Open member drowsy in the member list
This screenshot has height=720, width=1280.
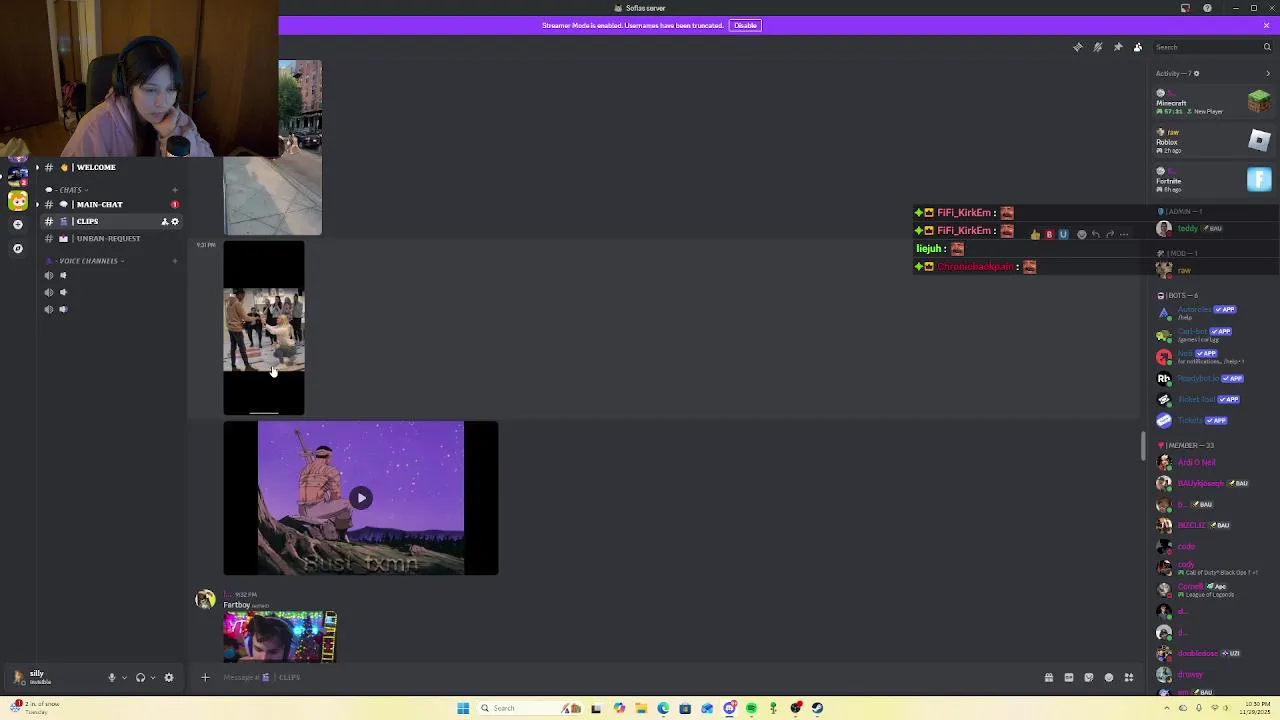tap(1213, 674)
